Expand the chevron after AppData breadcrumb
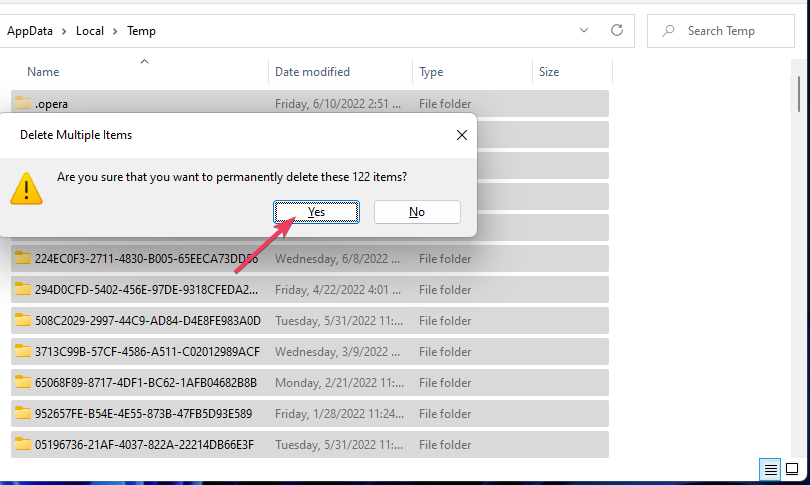 [64, 32]
